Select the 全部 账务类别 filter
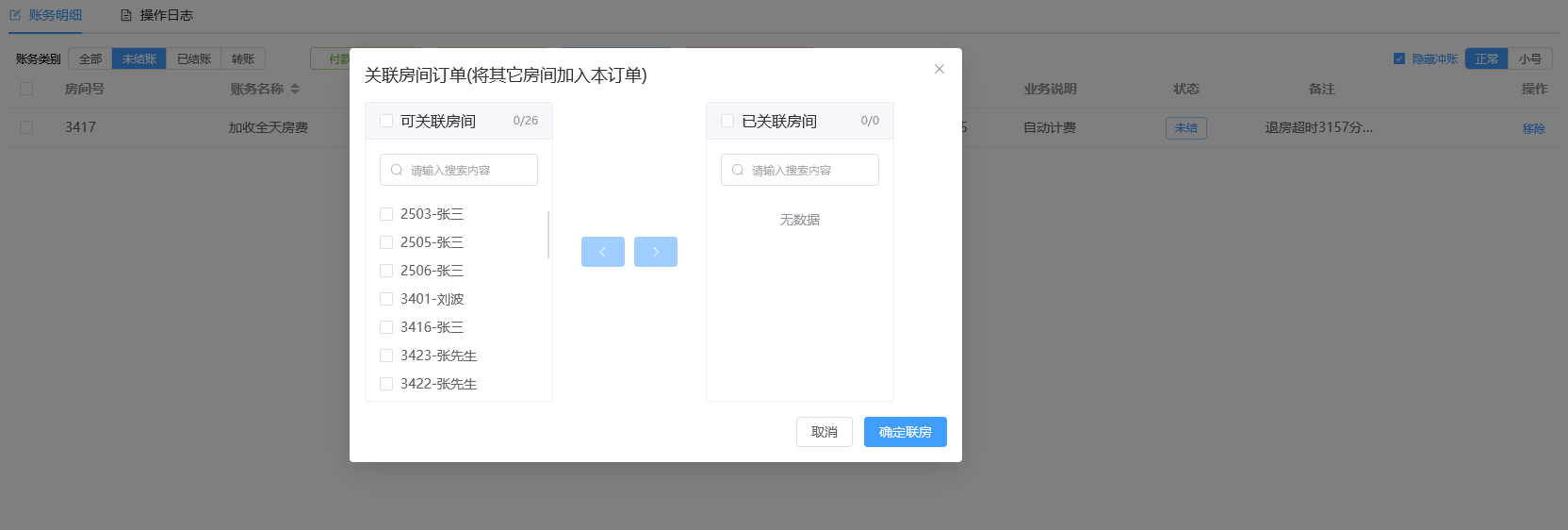This screenshot has width=1568, height=530. click(x=90, y=58)
